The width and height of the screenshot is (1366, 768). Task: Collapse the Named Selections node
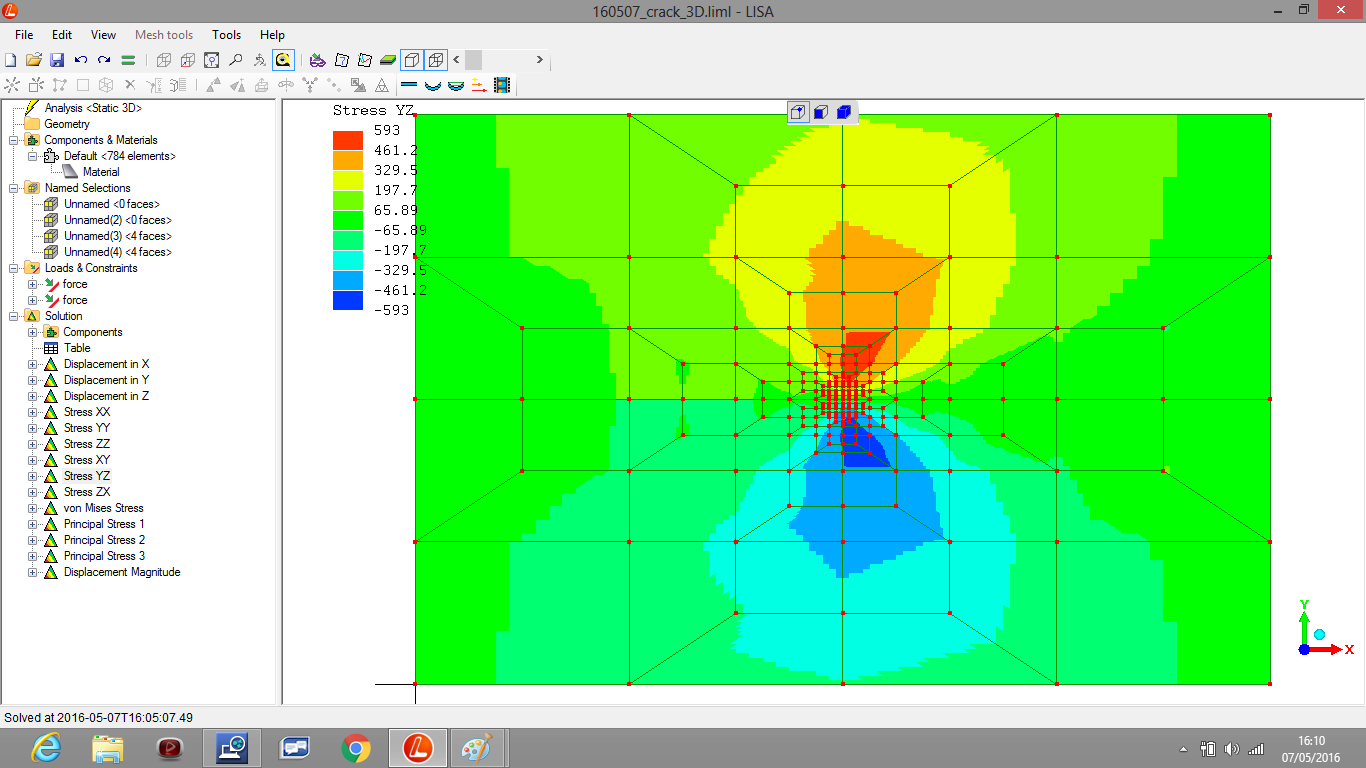click(14, 188)
